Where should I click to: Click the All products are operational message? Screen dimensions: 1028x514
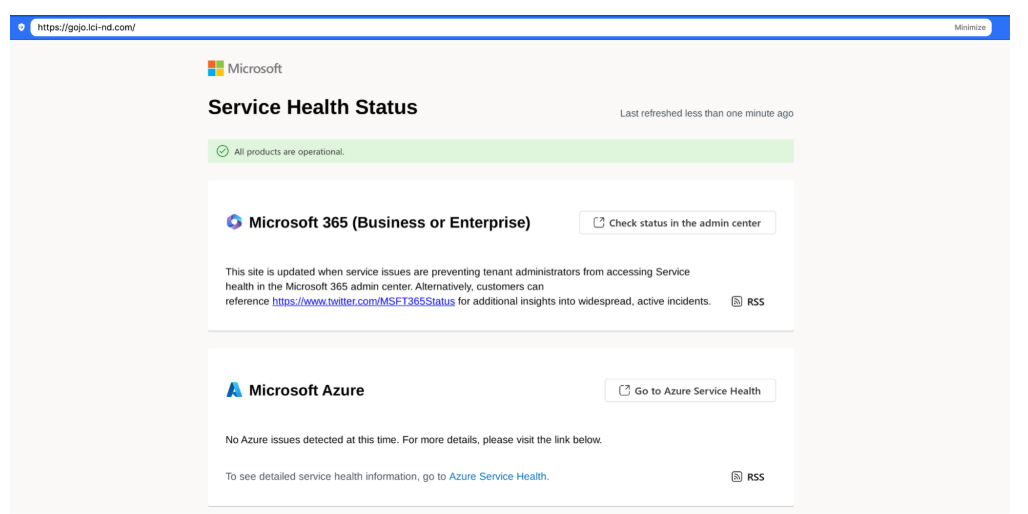coord(289,151)
